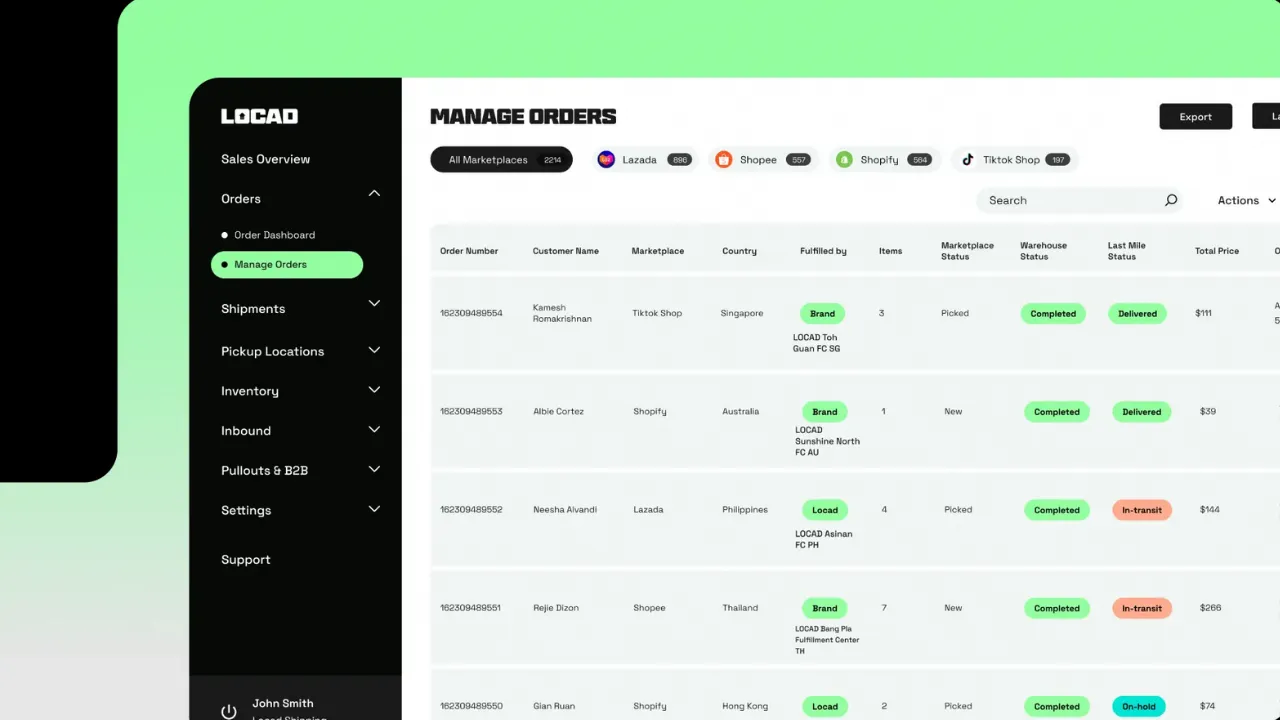Screen dimensions: 1280x720
Task: Expand the Inventory section
Action: [x=374, y=390]
